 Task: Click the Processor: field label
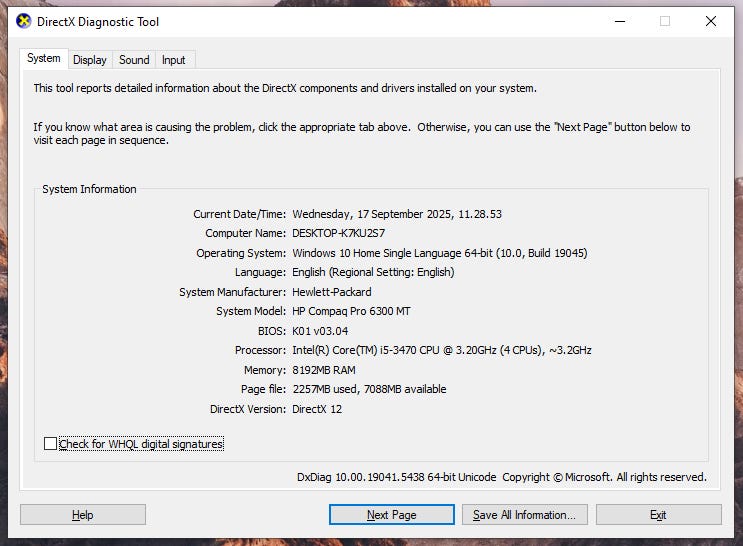click(260, 350)
